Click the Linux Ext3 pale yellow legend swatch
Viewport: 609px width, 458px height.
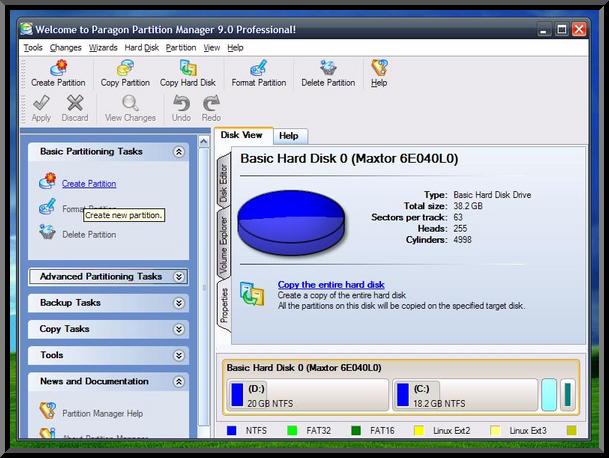coord(495,430)
